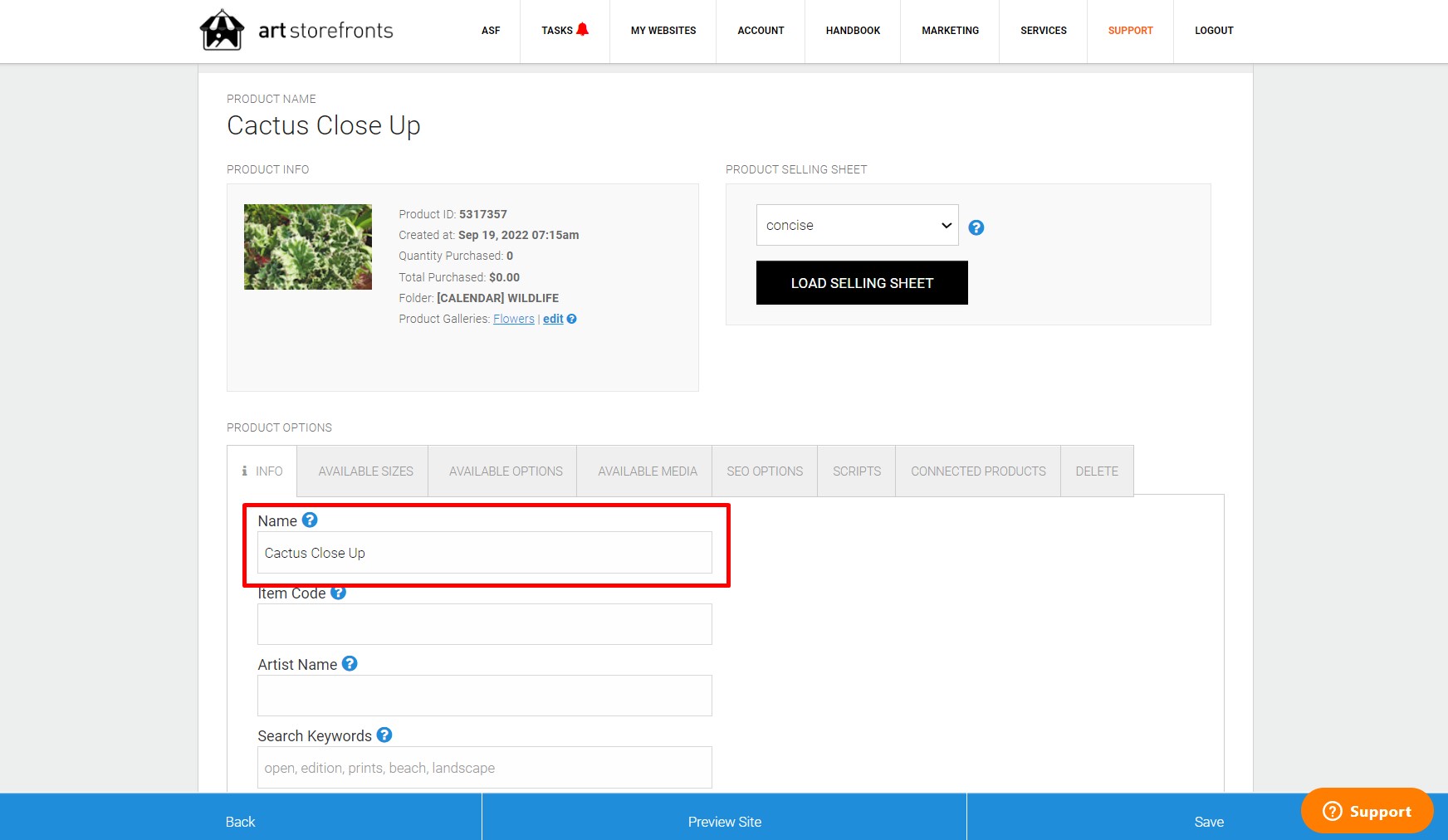Open the Name field help icon
The height and width of the screenshot is (840, 1448).
310,520
